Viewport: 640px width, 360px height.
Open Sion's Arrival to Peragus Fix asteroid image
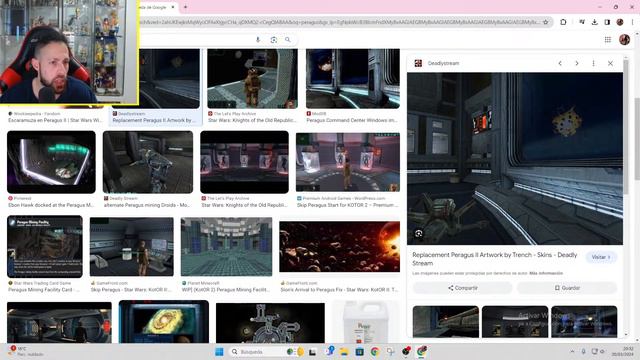340,247
